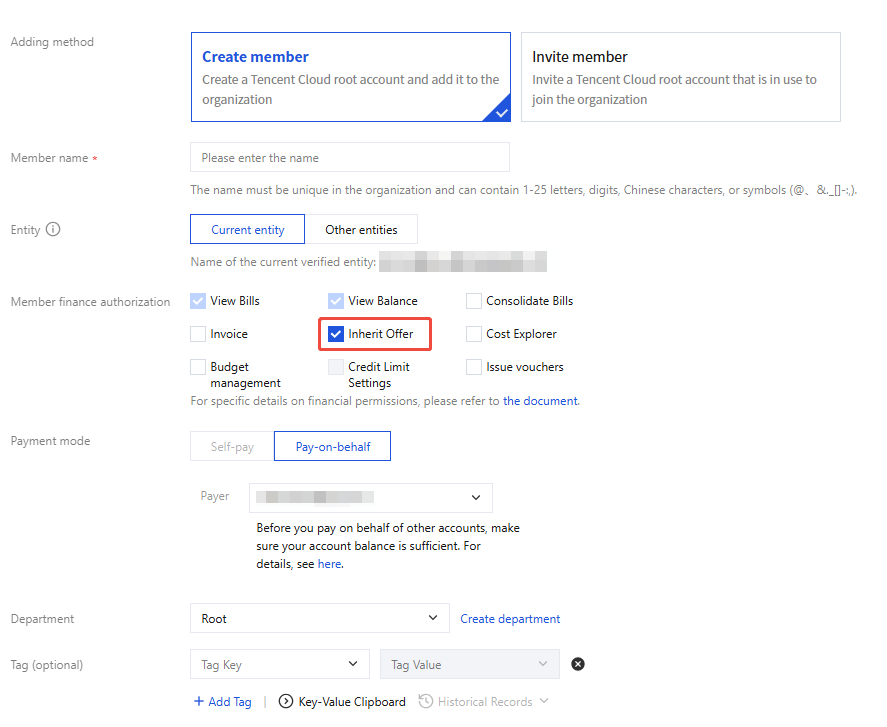887x727 pixels.
Task: Expand the Department Root dropdown
Action: pyautogui.click(x=319, y=619)
